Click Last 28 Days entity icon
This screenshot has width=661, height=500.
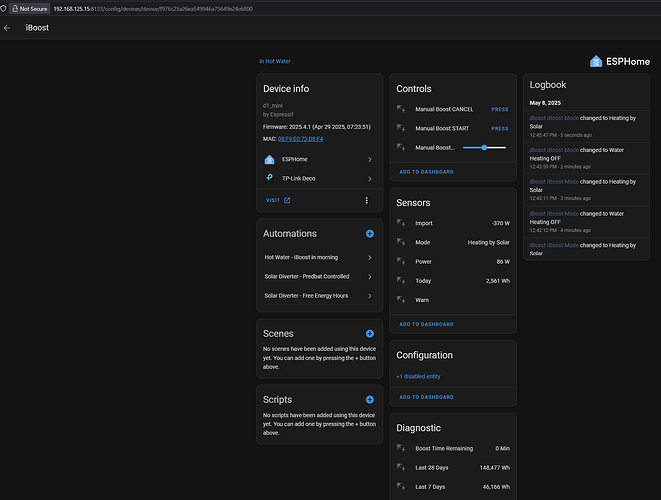click(401, 467)
